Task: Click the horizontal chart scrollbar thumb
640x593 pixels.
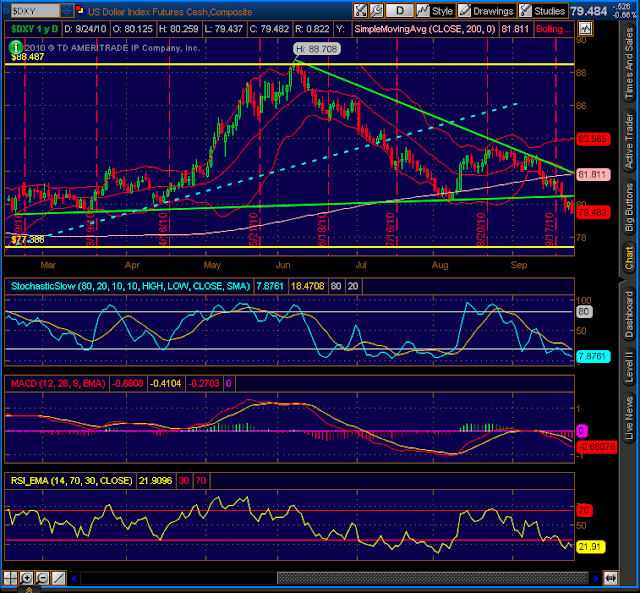Action: pos(433,578)
